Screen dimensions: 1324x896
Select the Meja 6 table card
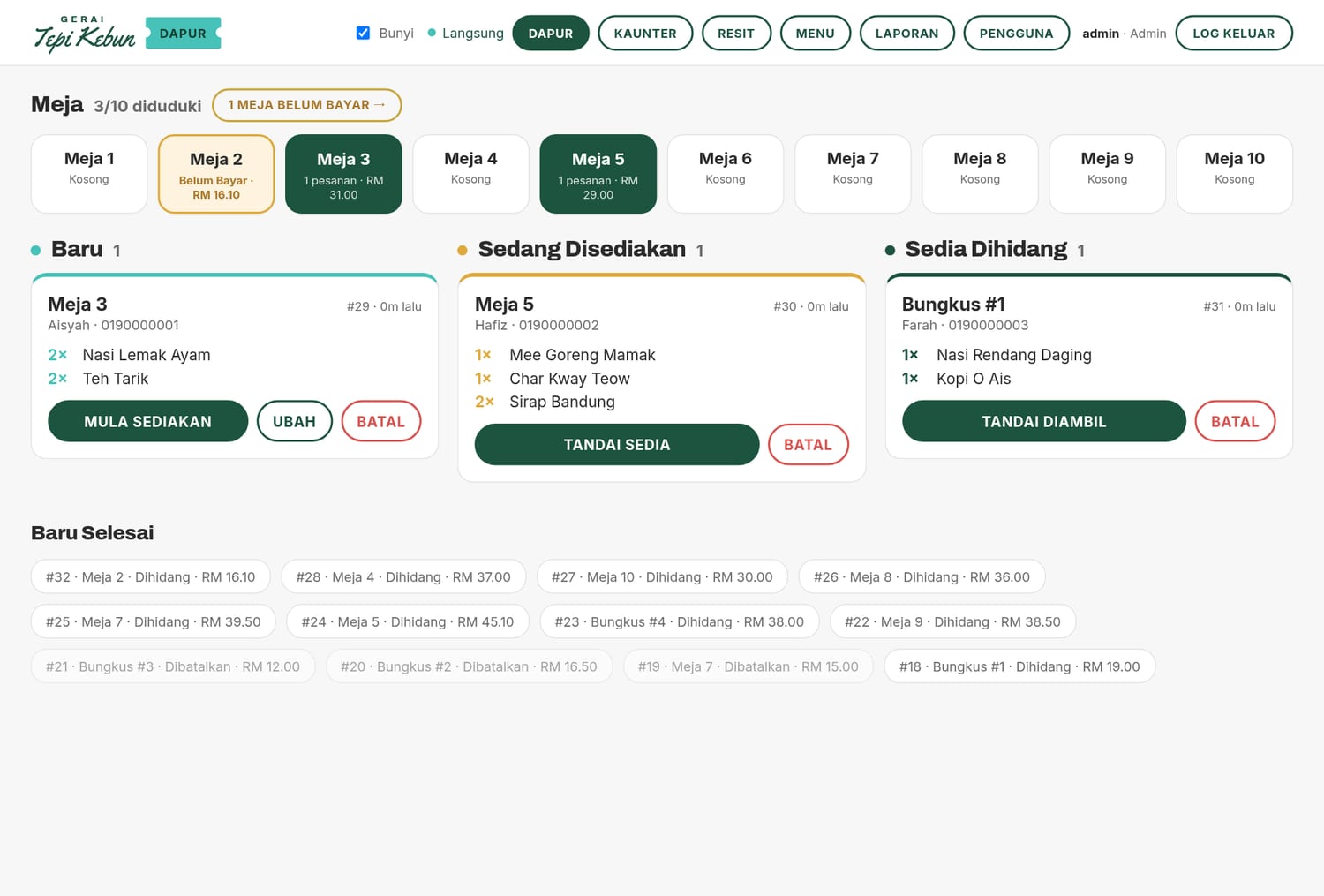click(x=726, y=174)
